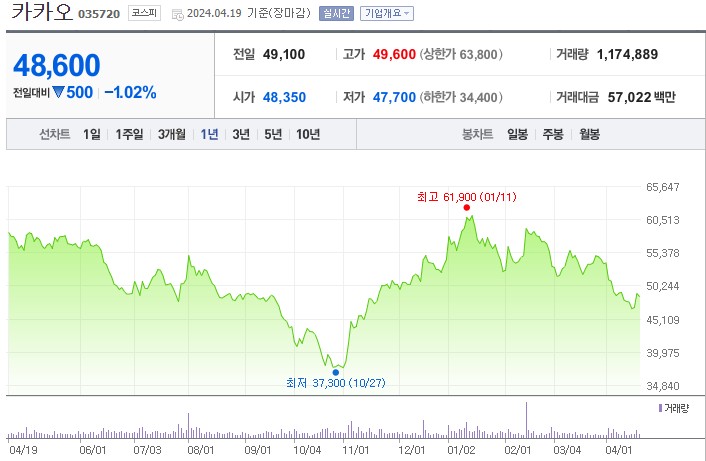Click the tallest volume bar near 02/01

526,420
